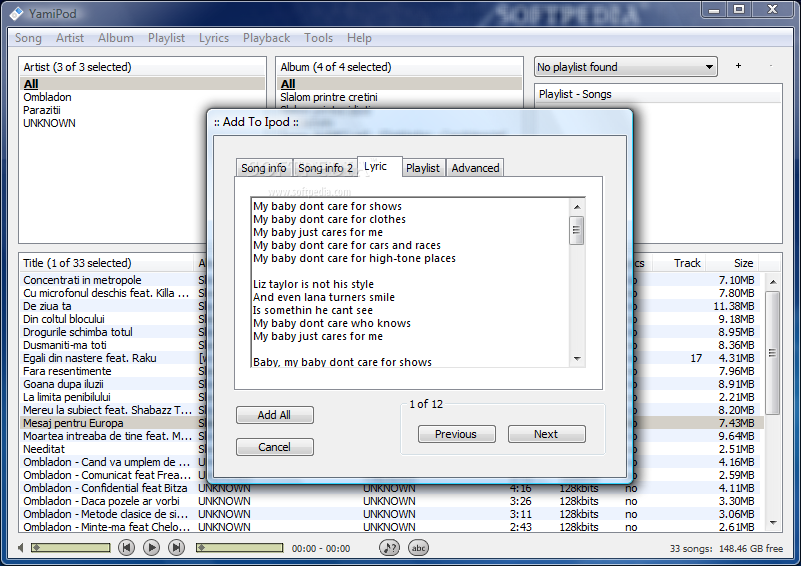Click the abc lyrics icon

(418, 548)
